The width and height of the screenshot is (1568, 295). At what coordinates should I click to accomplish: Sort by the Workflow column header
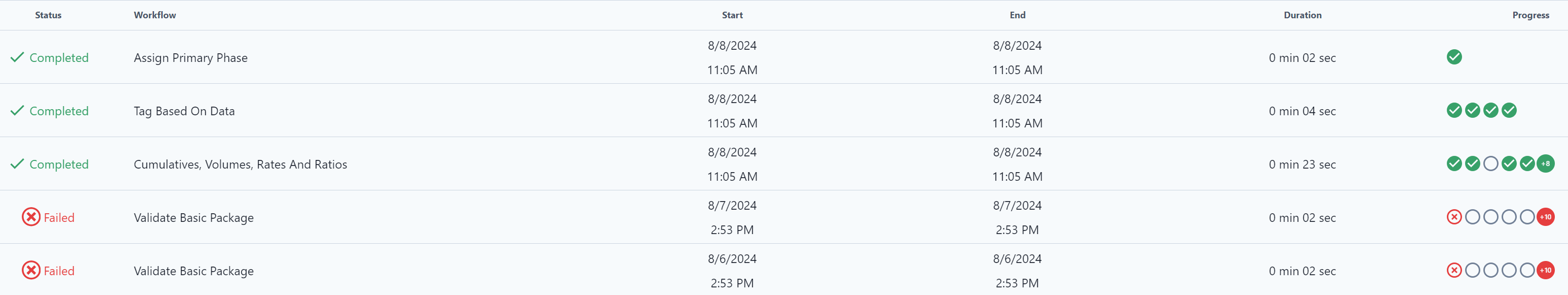point(155,15)
